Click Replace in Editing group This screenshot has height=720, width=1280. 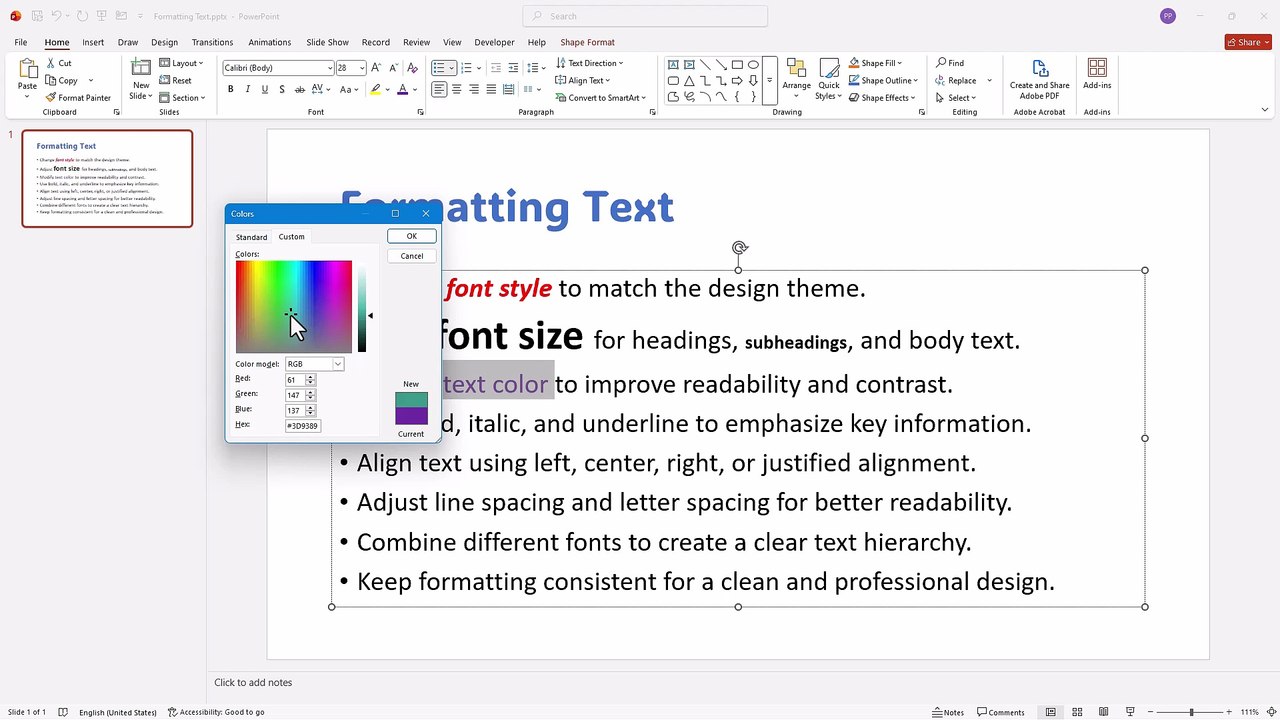click(x=956, y=80)
